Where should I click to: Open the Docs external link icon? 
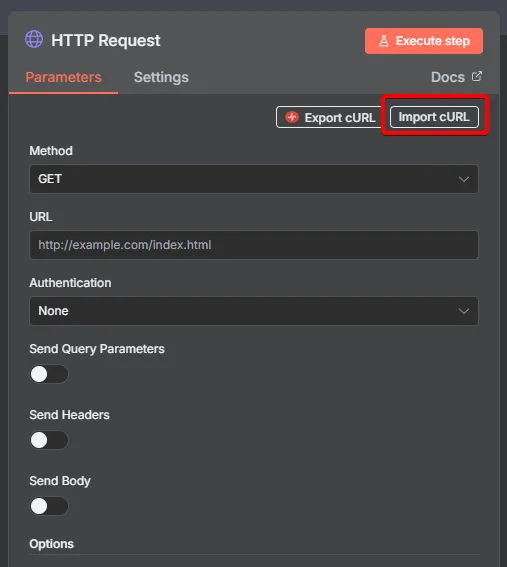(477, 76)
